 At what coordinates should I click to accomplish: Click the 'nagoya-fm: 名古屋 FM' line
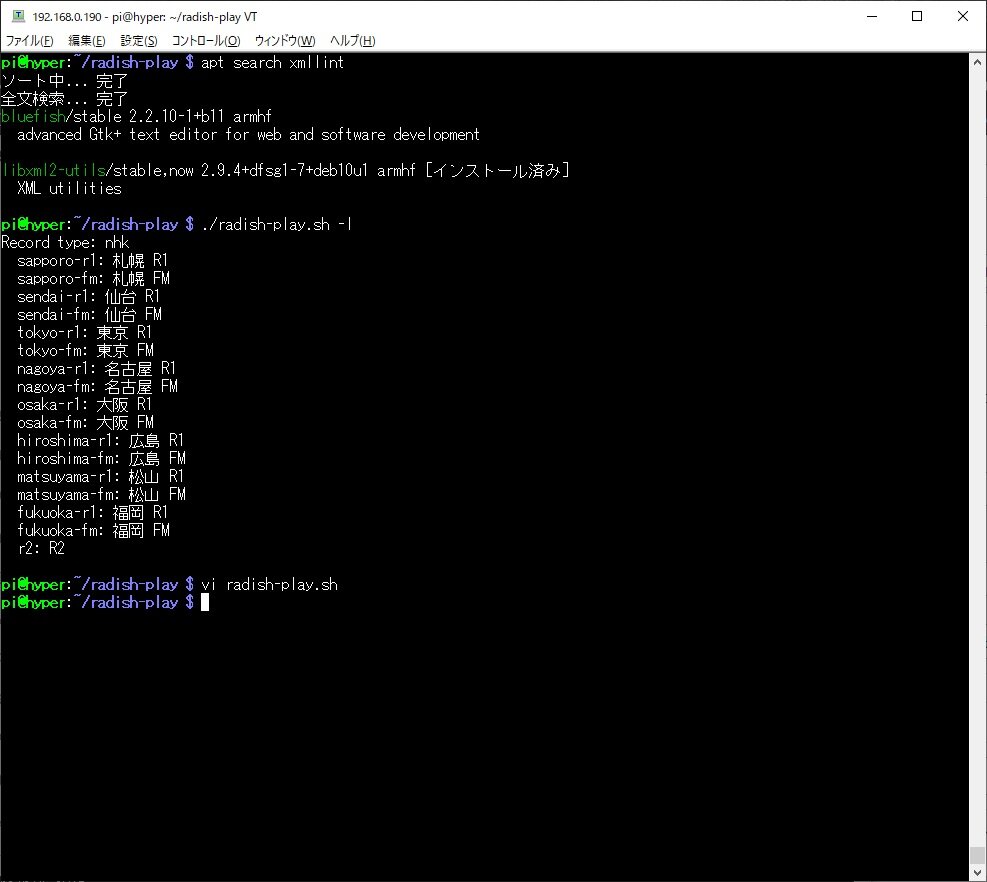pos(98,386)
